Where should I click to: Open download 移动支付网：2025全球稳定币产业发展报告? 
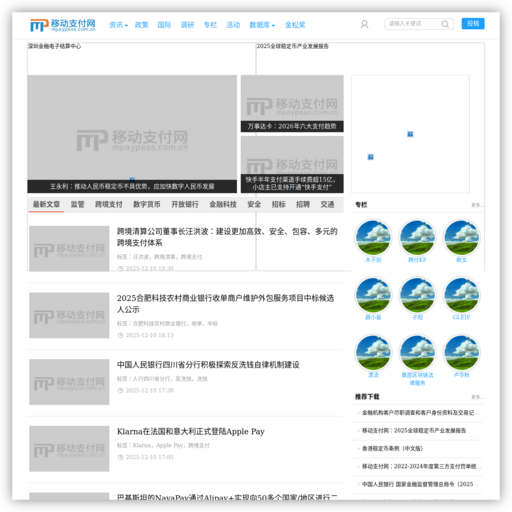414,431
